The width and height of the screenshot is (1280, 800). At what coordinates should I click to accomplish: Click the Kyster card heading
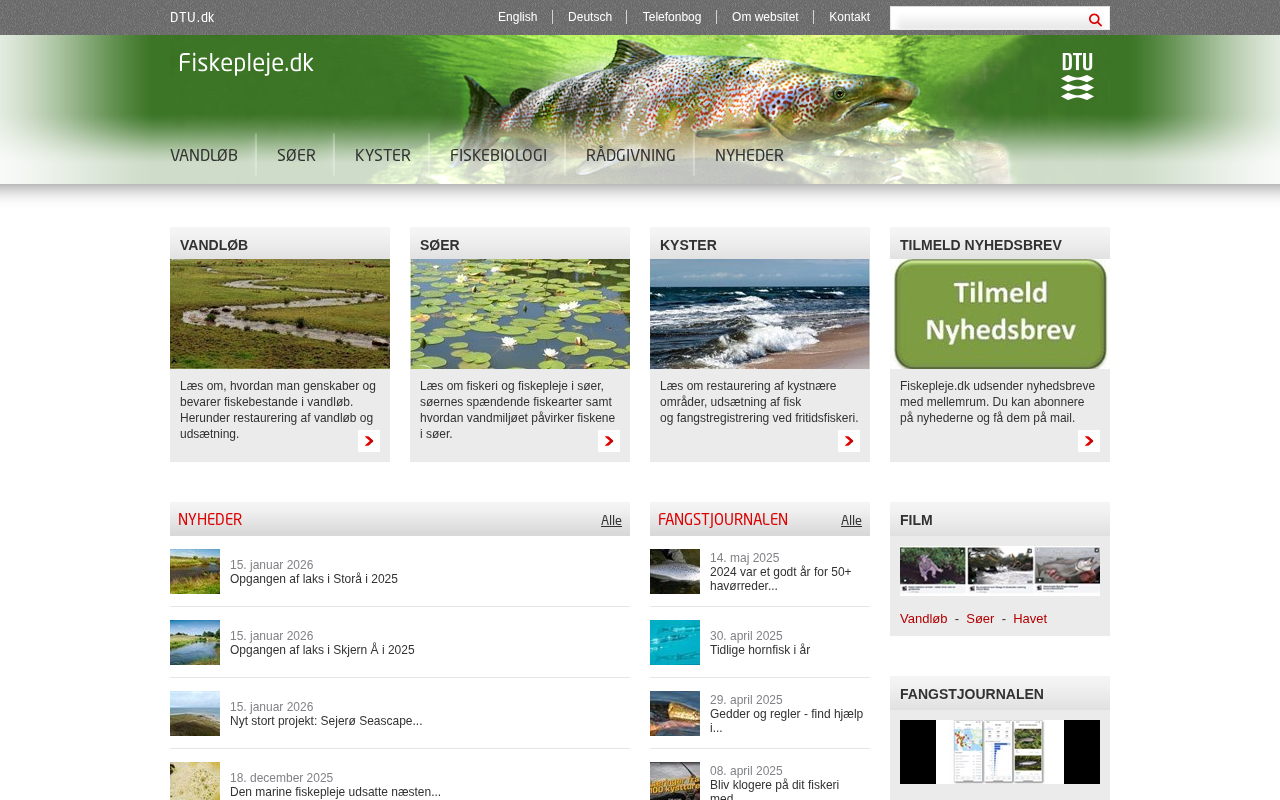click(688, 245)
